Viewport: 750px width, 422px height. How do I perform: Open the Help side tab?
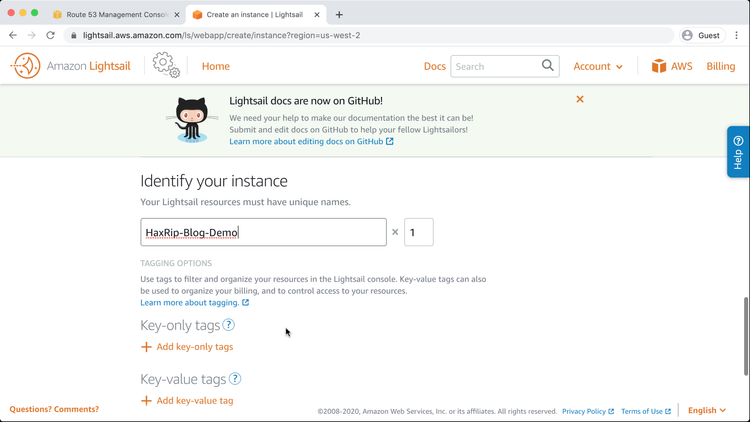point(738,152)
